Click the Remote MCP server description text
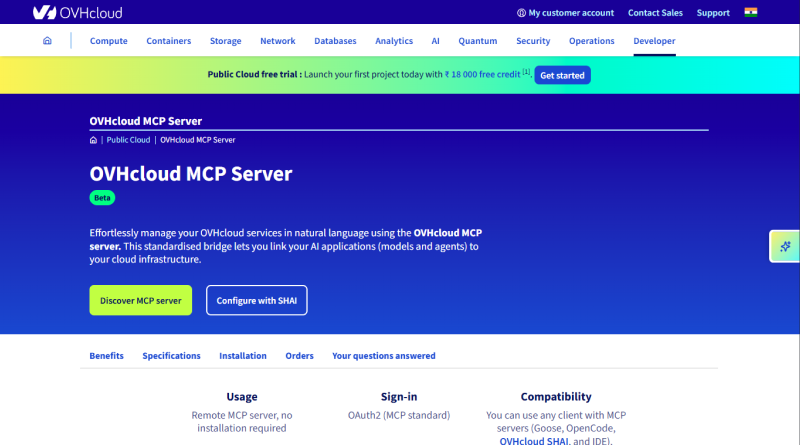Viewport: 800px width, 445px height. coord(242,422)
